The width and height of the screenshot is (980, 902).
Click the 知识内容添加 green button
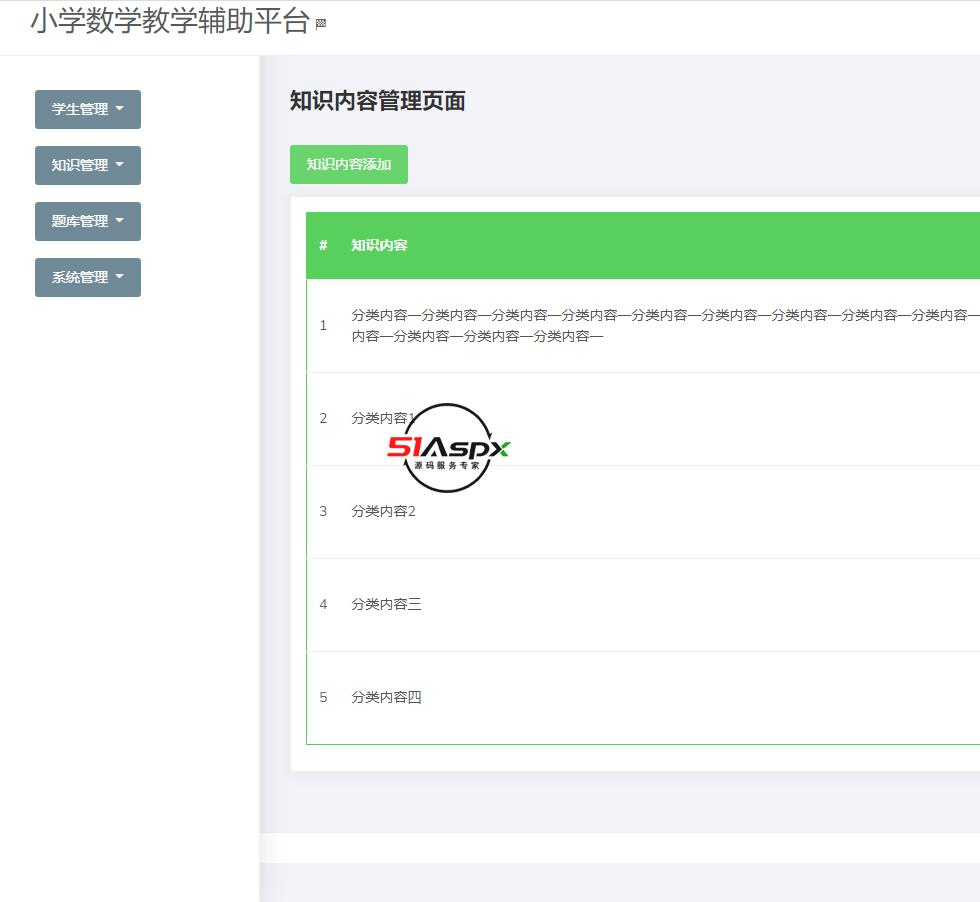[x=349, y=164]
